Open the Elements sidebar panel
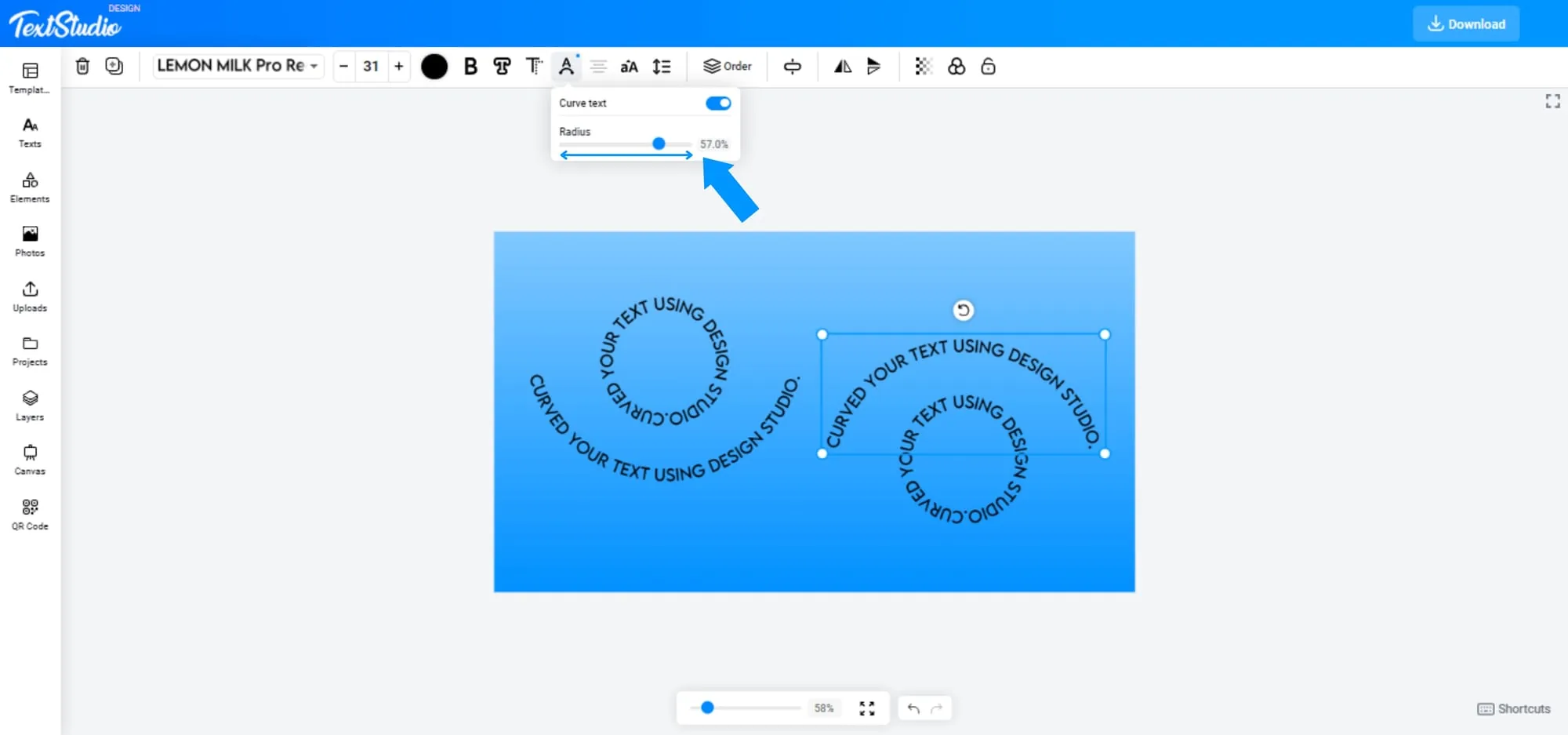 point(30,187)
